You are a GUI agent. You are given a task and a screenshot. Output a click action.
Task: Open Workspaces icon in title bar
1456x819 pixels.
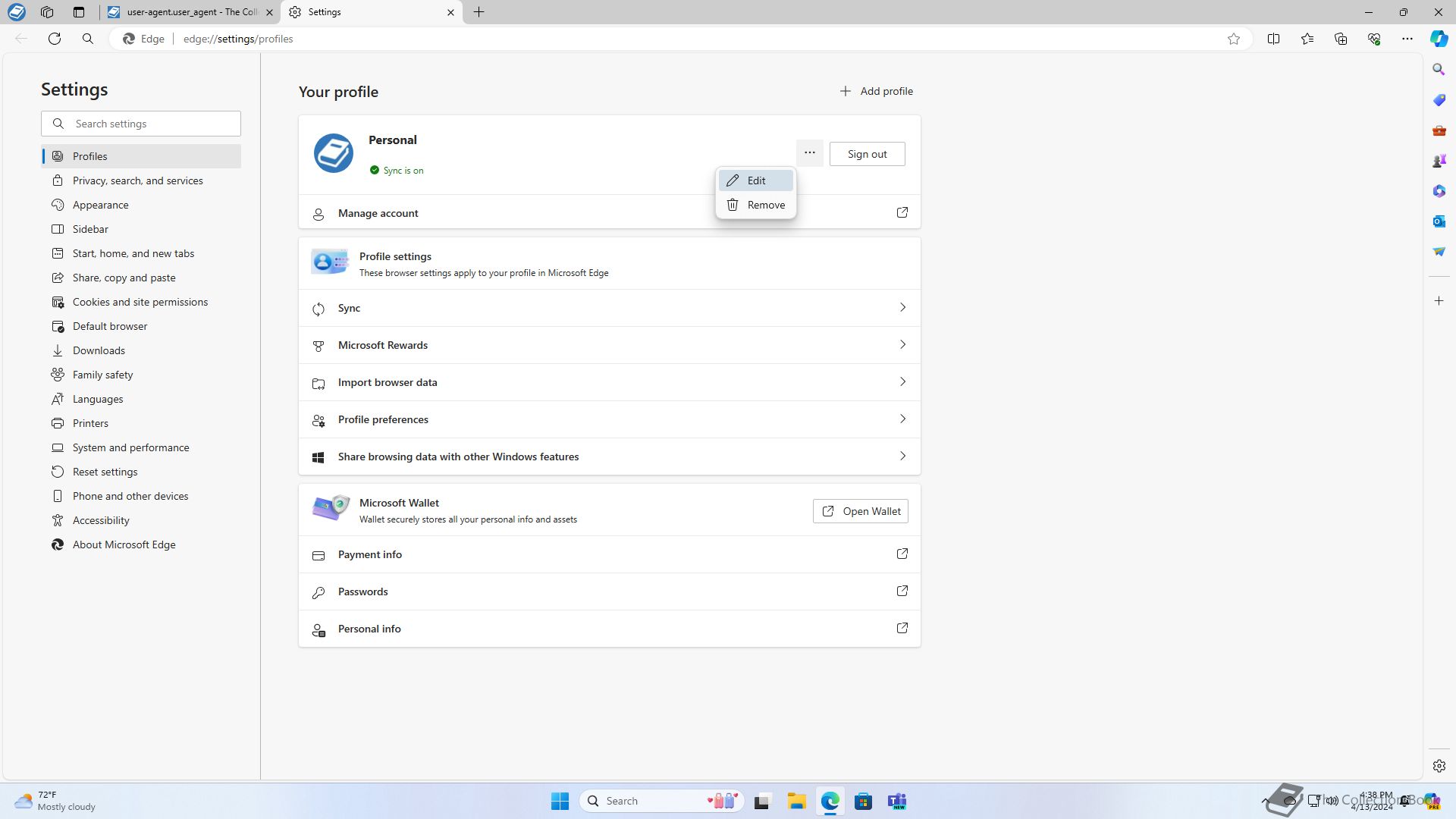coord(47,12)
